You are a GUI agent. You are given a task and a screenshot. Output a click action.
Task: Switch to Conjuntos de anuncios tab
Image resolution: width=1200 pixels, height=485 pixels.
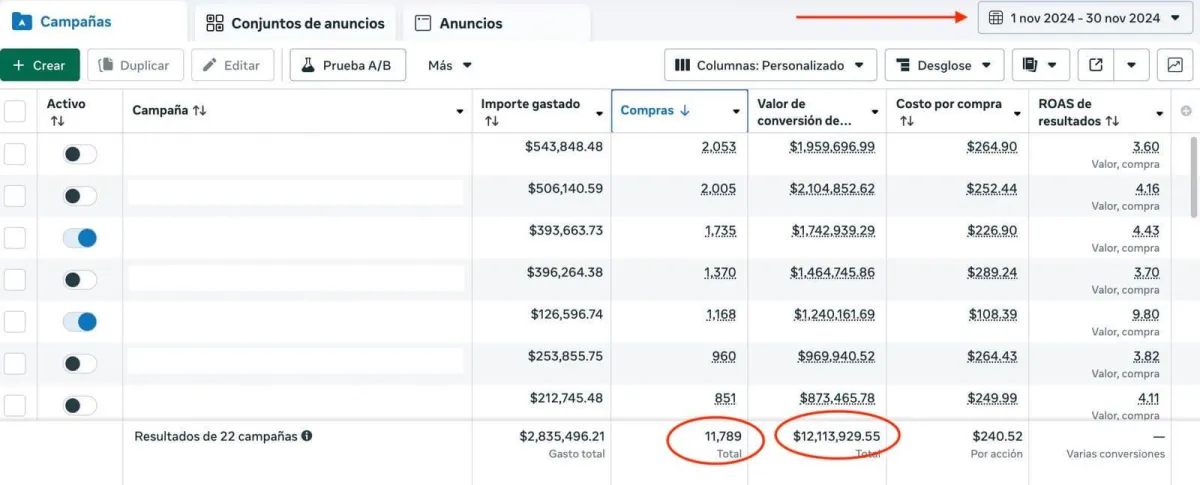tap(295, 23)
